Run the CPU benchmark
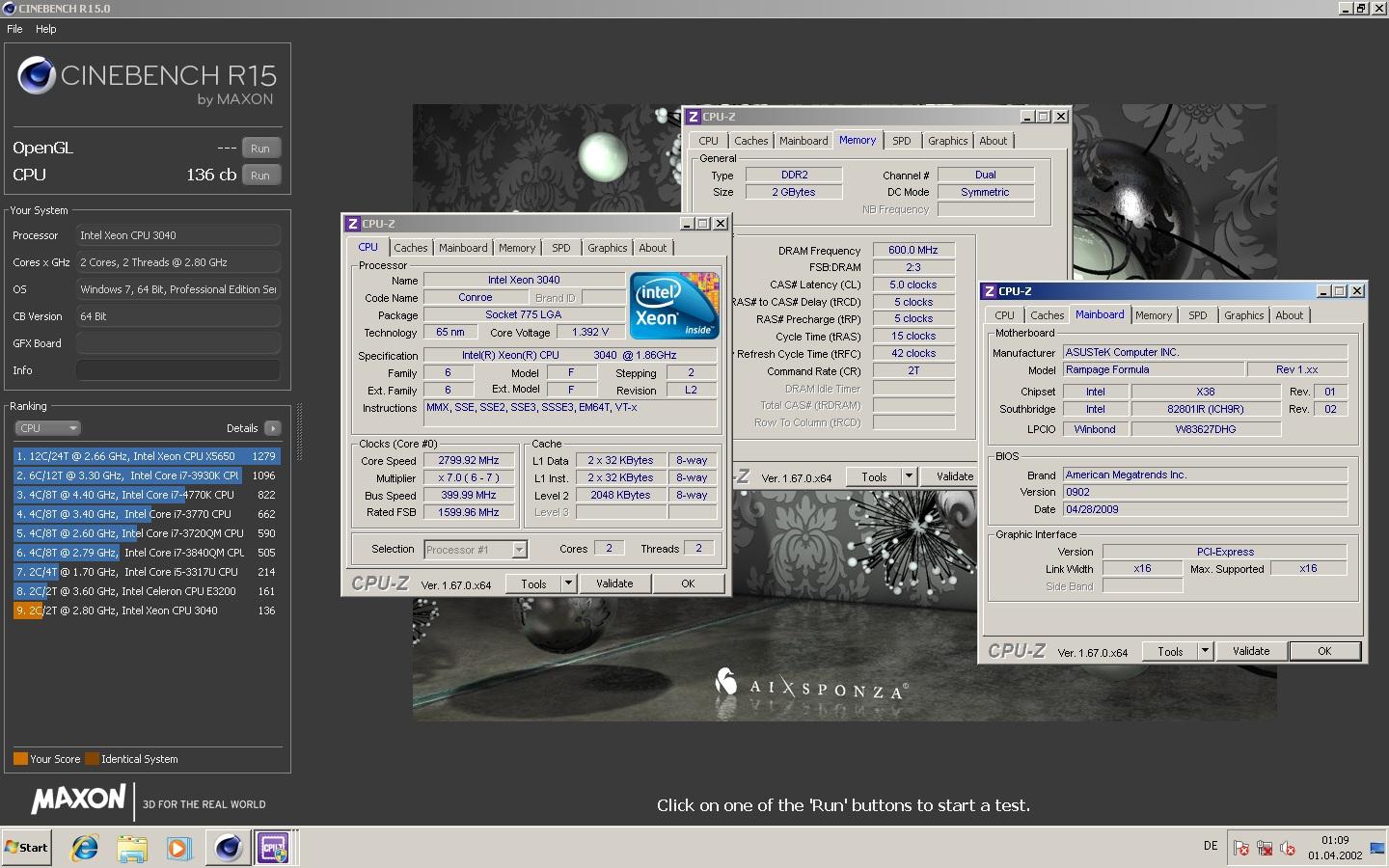This screenshot has height=868, width=1389. (260, 176)
